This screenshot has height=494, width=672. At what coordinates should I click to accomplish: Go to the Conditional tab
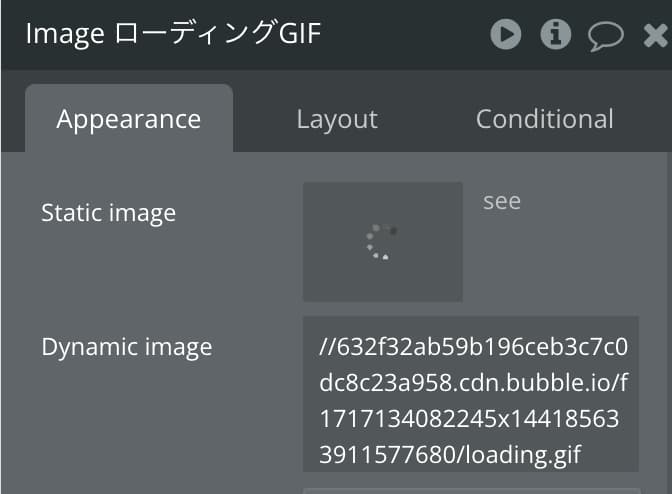coord(545,119)
